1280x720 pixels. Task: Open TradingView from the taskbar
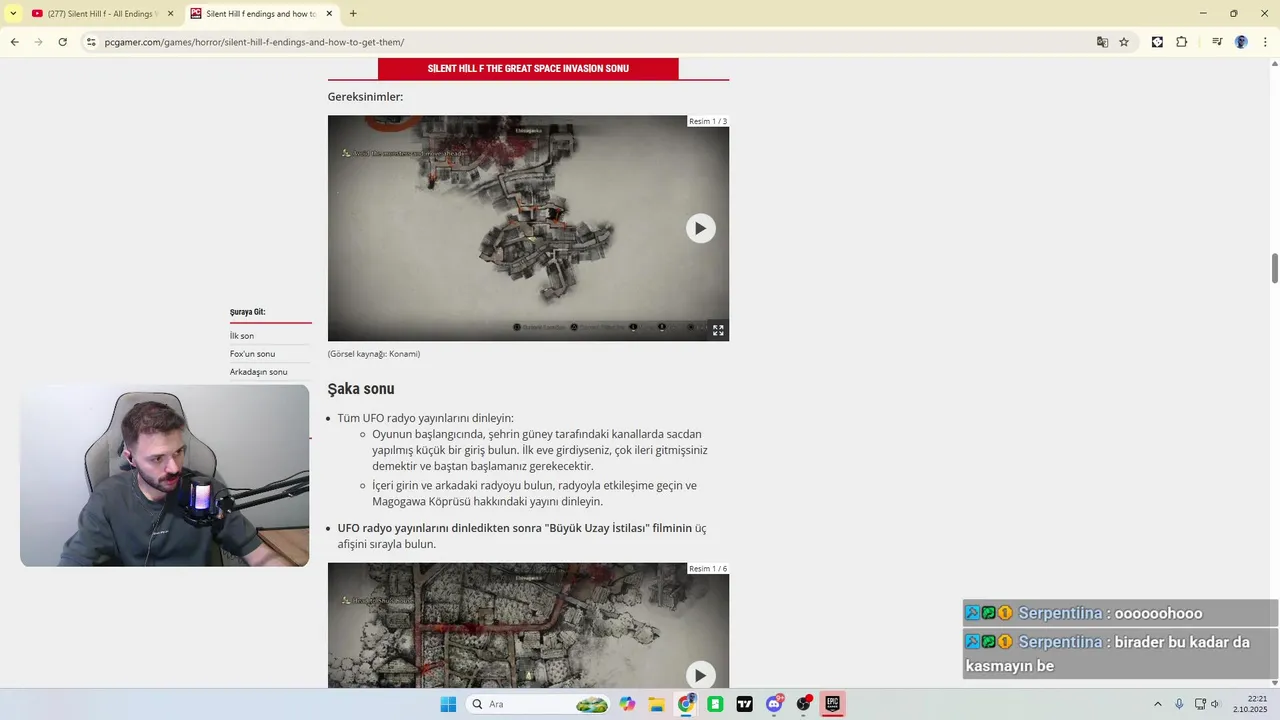(x=744, y=704)
